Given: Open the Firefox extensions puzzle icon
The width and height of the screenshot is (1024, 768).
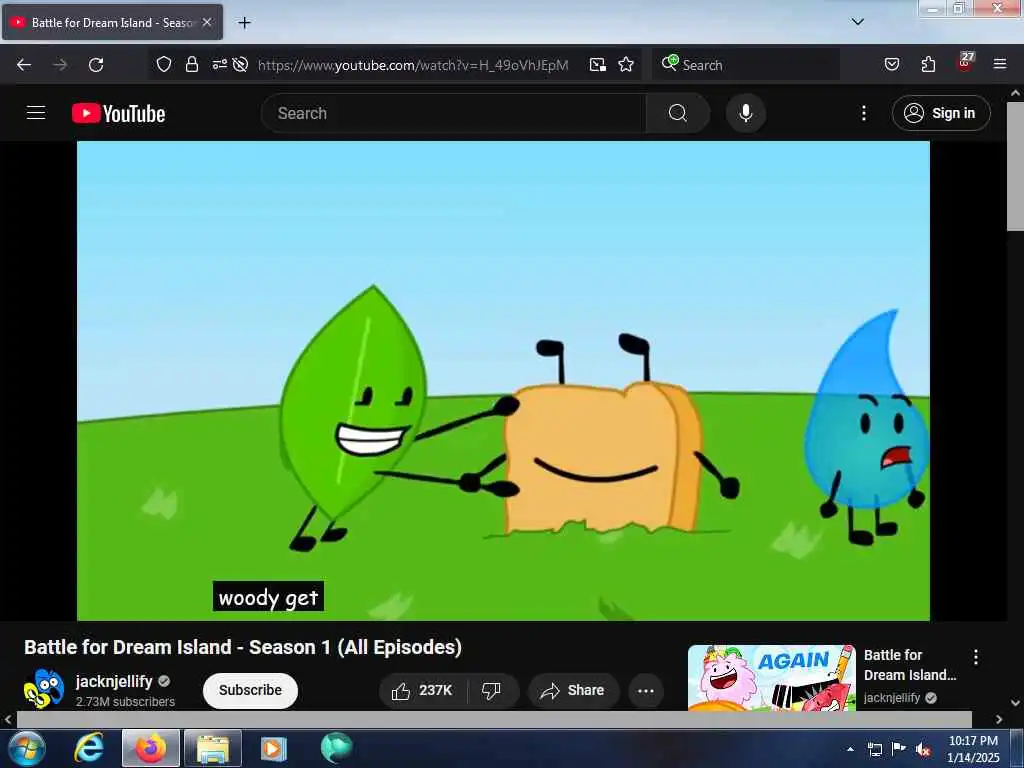Looking at the screenshot, I should pyautogui.click(x=928, y=64).
